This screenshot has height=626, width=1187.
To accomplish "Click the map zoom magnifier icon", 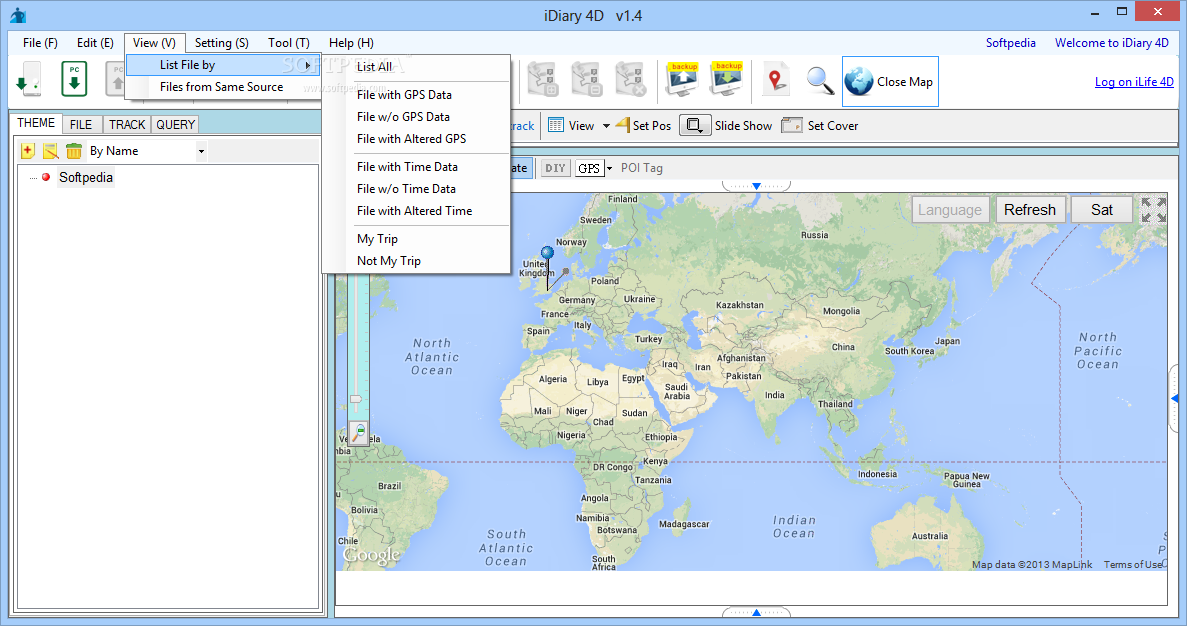I will [x=359, y=433].
